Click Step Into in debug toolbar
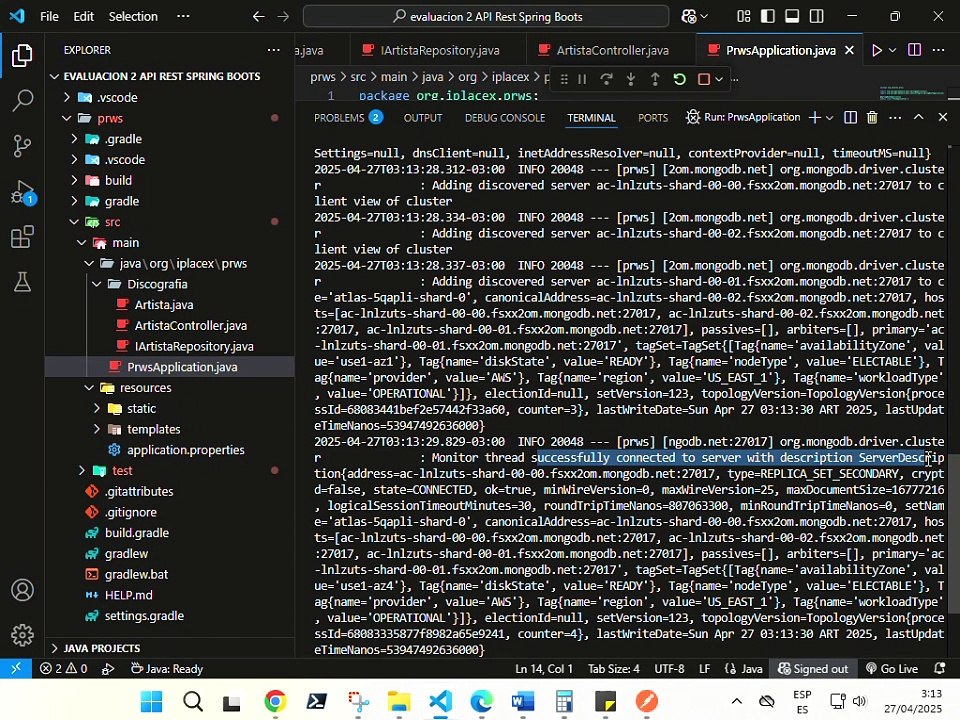960x720 pixels. pyautogui.click(x=631, y=79)
